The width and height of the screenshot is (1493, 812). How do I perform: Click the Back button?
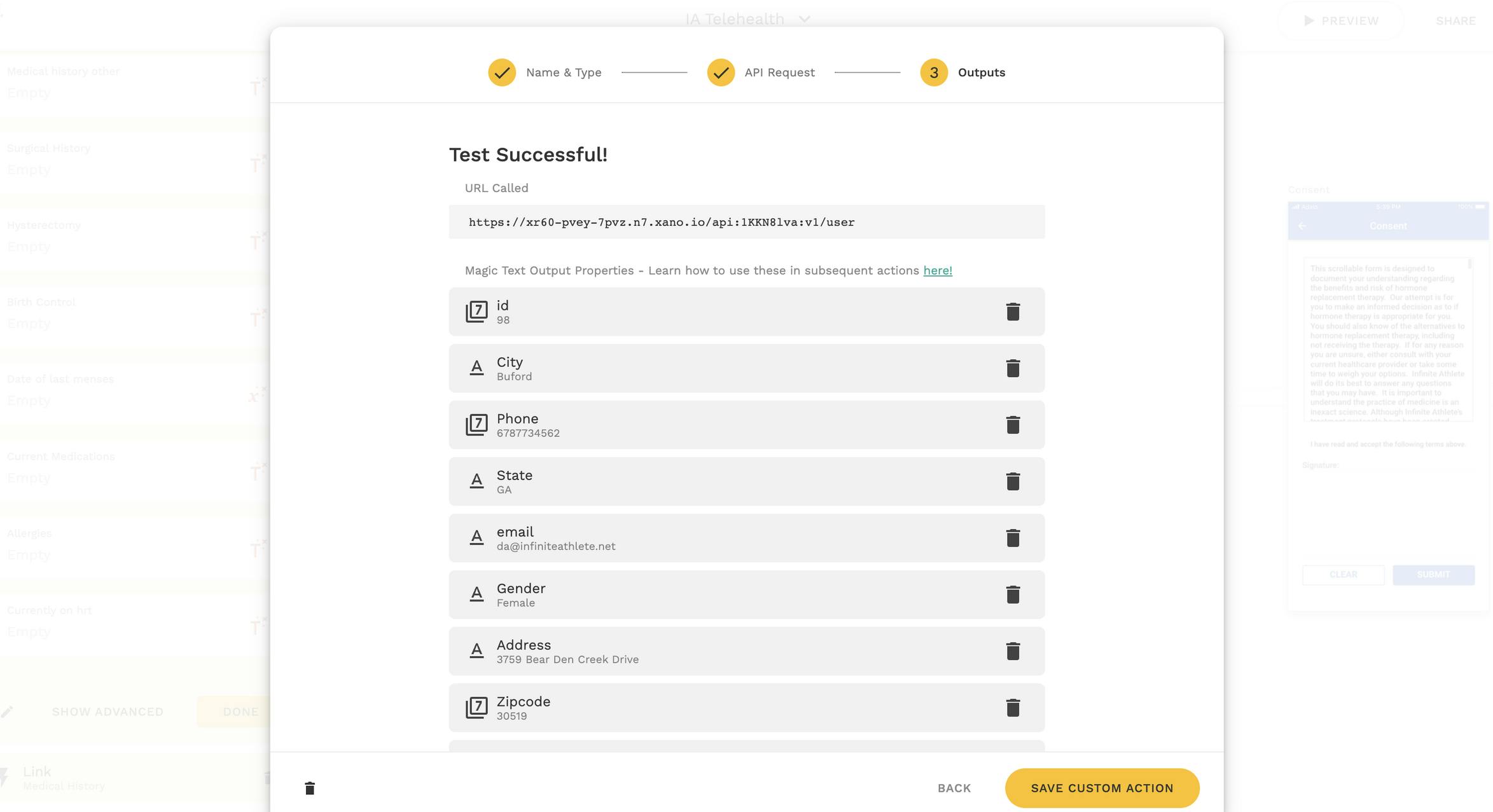[954, 788]
